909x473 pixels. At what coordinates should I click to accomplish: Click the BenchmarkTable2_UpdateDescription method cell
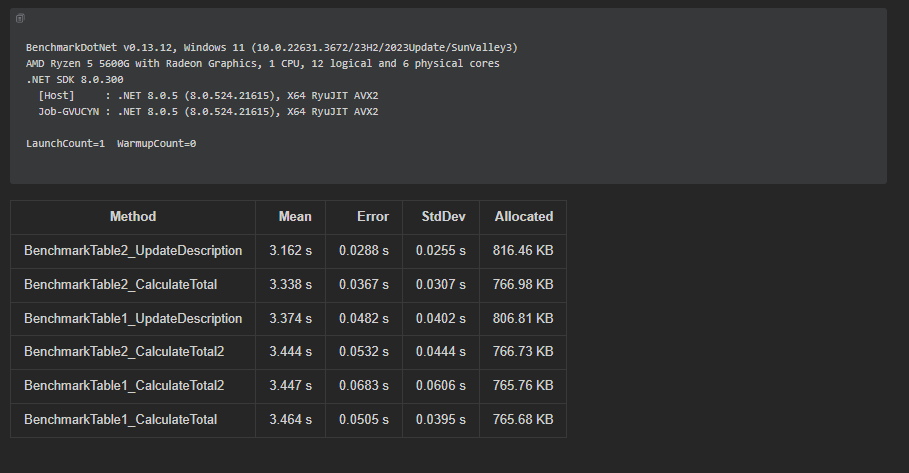(133, 251)
